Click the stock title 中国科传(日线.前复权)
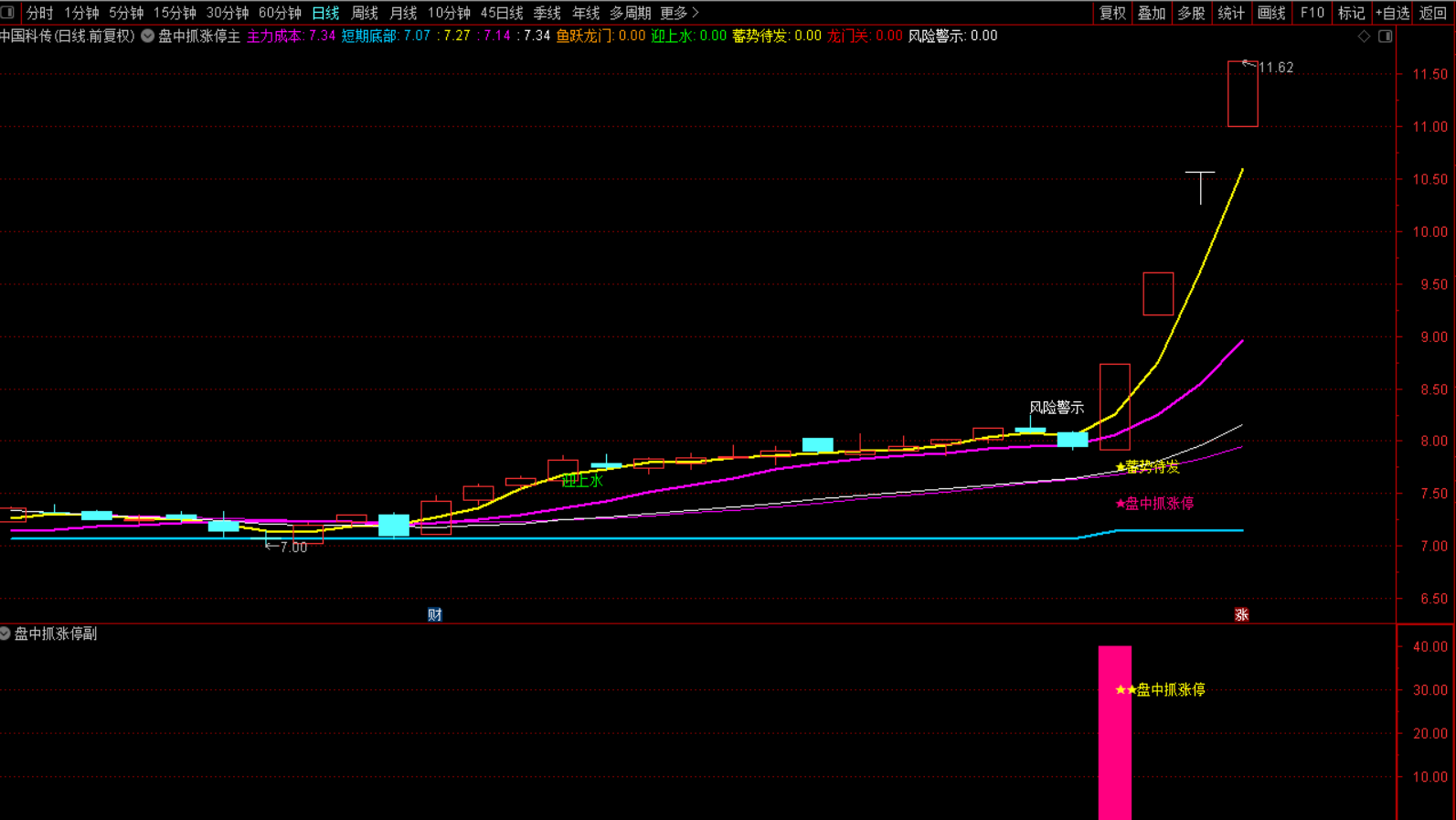This screenshot has width=1456, height=820. click(x=68, y=37)
